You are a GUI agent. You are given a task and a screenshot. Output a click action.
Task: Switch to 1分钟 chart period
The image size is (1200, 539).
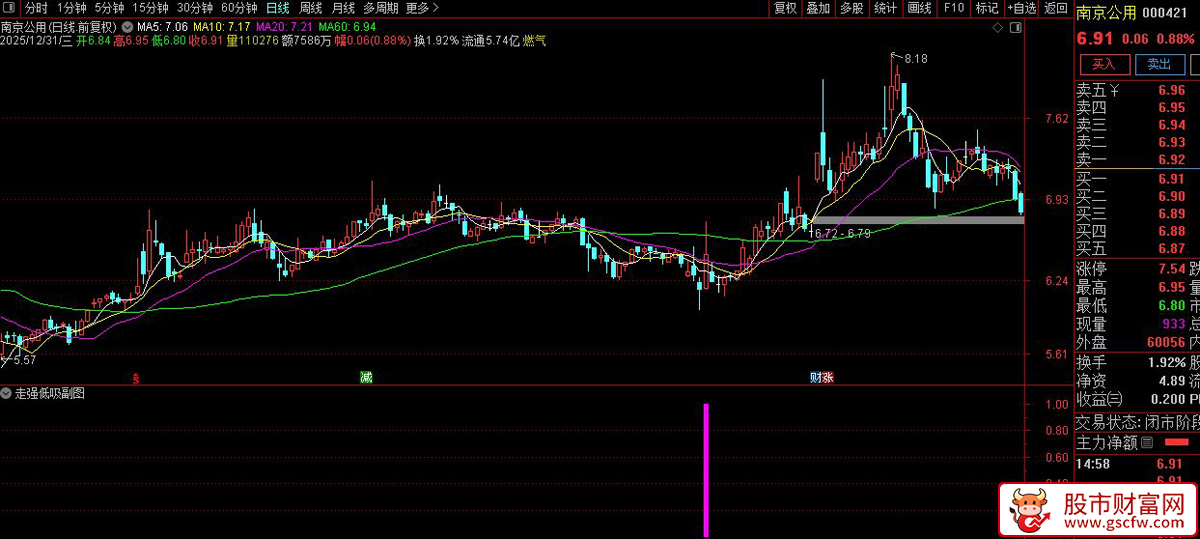click(72, 8)
